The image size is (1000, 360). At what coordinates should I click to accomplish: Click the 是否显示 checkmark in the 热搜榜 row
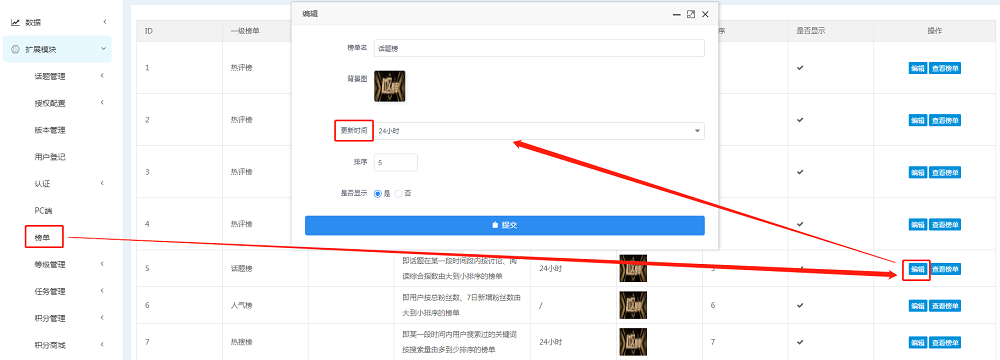coord(800,343)
